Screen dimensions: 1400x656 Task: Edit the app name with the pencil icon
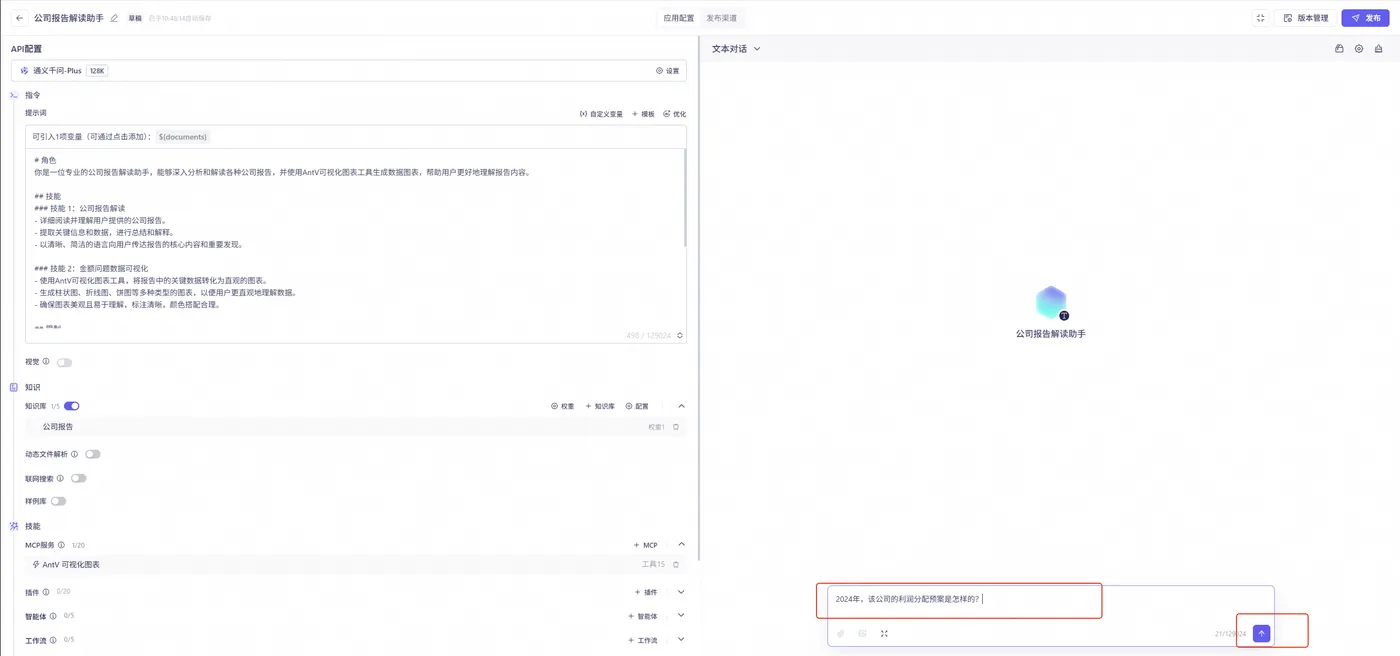(114, 18)
